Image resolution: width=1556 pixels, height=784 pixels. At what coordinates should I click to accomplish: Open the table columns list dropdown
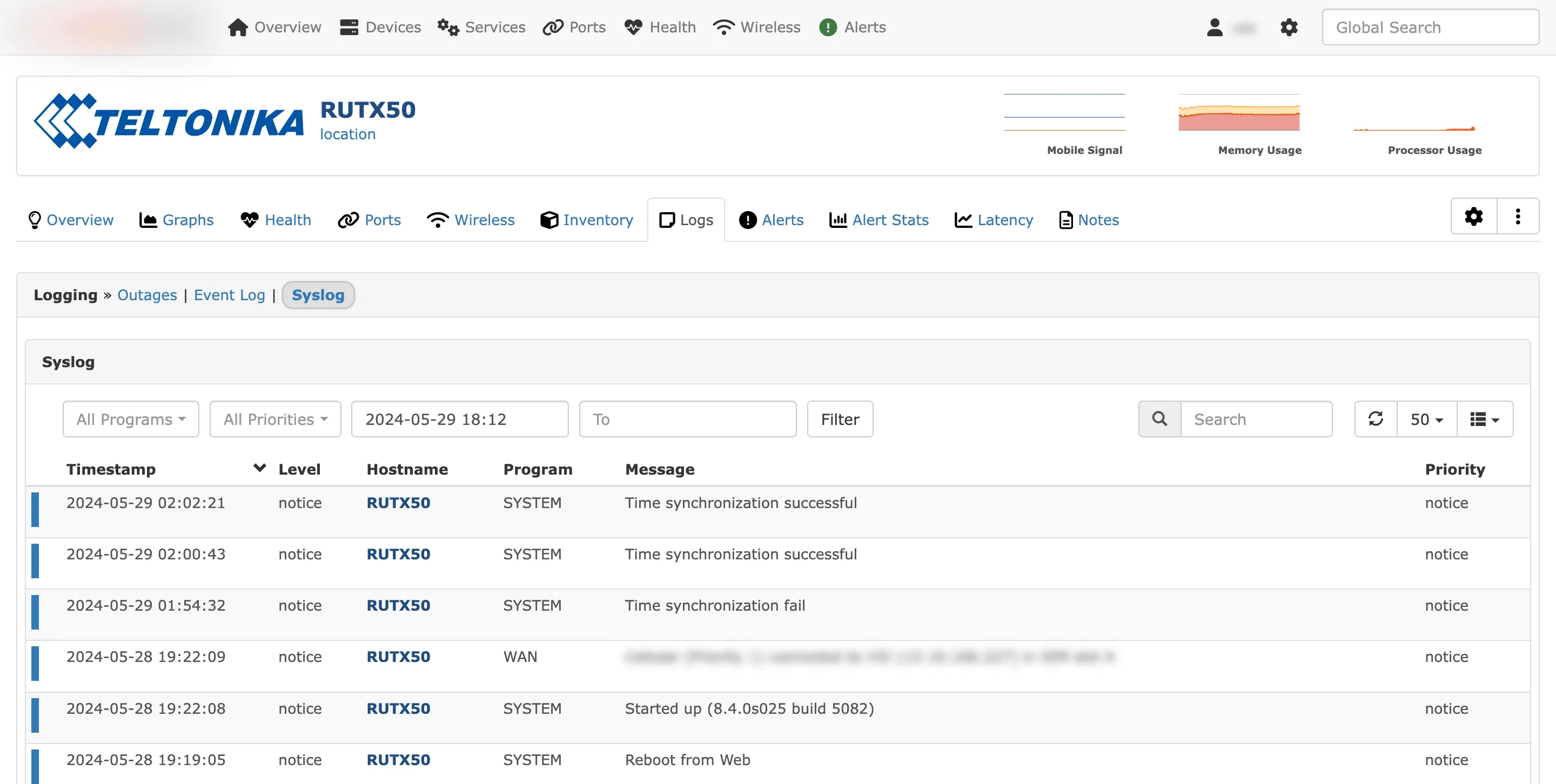(x=1484, y=419)
